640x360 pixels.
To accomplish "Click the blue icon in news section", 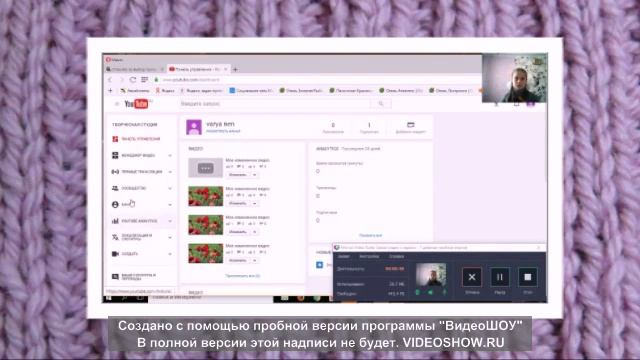I will coord(320,265).
